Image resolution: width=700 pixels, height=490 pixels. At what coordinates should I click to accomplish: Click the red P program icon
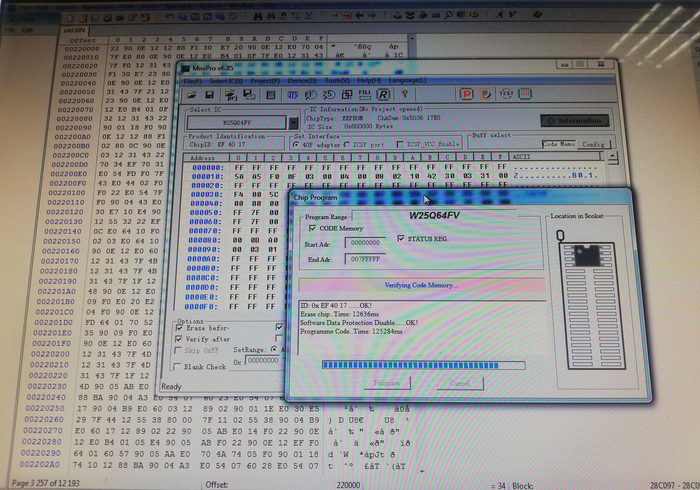click(x=467, y=94)
